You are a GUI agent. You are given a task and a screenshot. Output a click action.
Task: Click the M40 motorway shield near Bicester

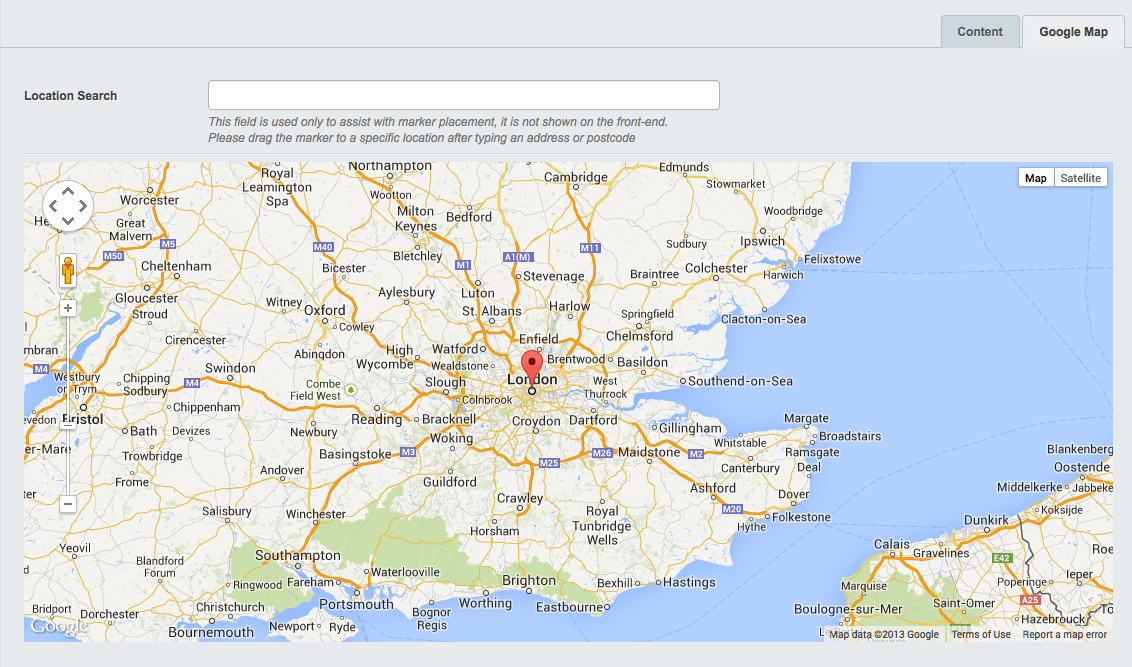[x=323, y=247]
